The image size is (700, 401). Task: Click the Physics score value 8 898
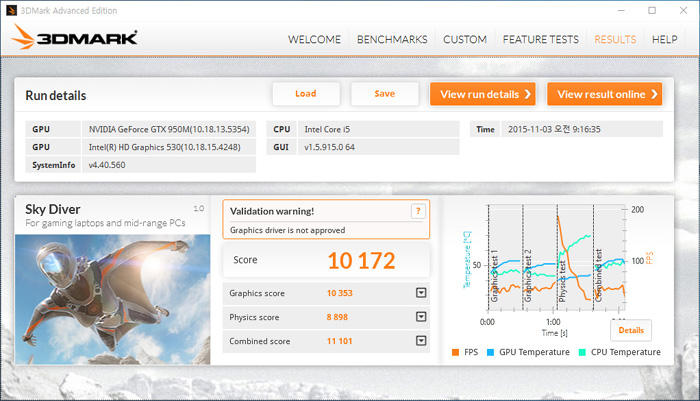tap(337, 317)
